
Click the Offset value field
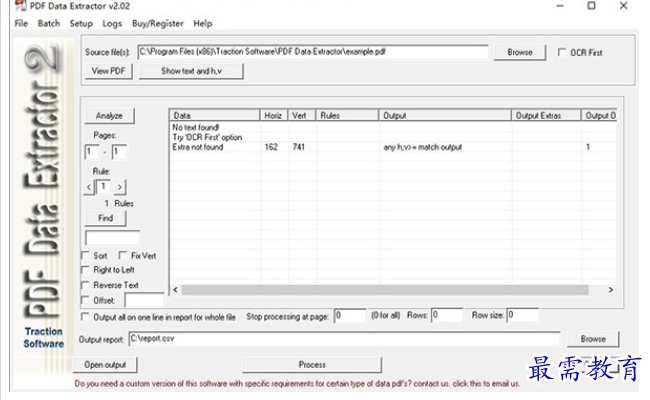click(144, 300)
